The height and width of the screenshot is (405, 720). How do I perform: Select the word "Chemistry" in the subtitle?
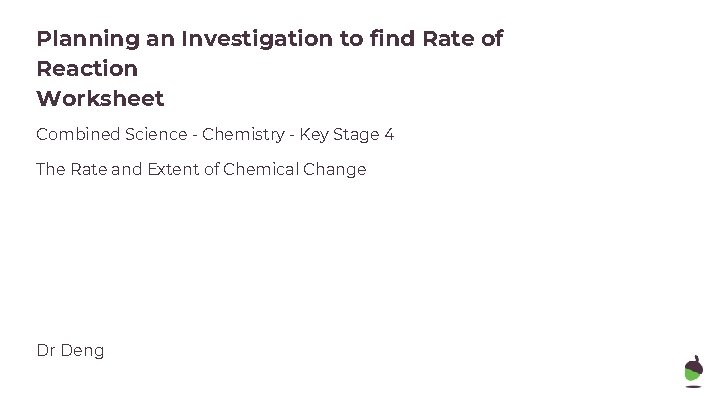[242, 134]
